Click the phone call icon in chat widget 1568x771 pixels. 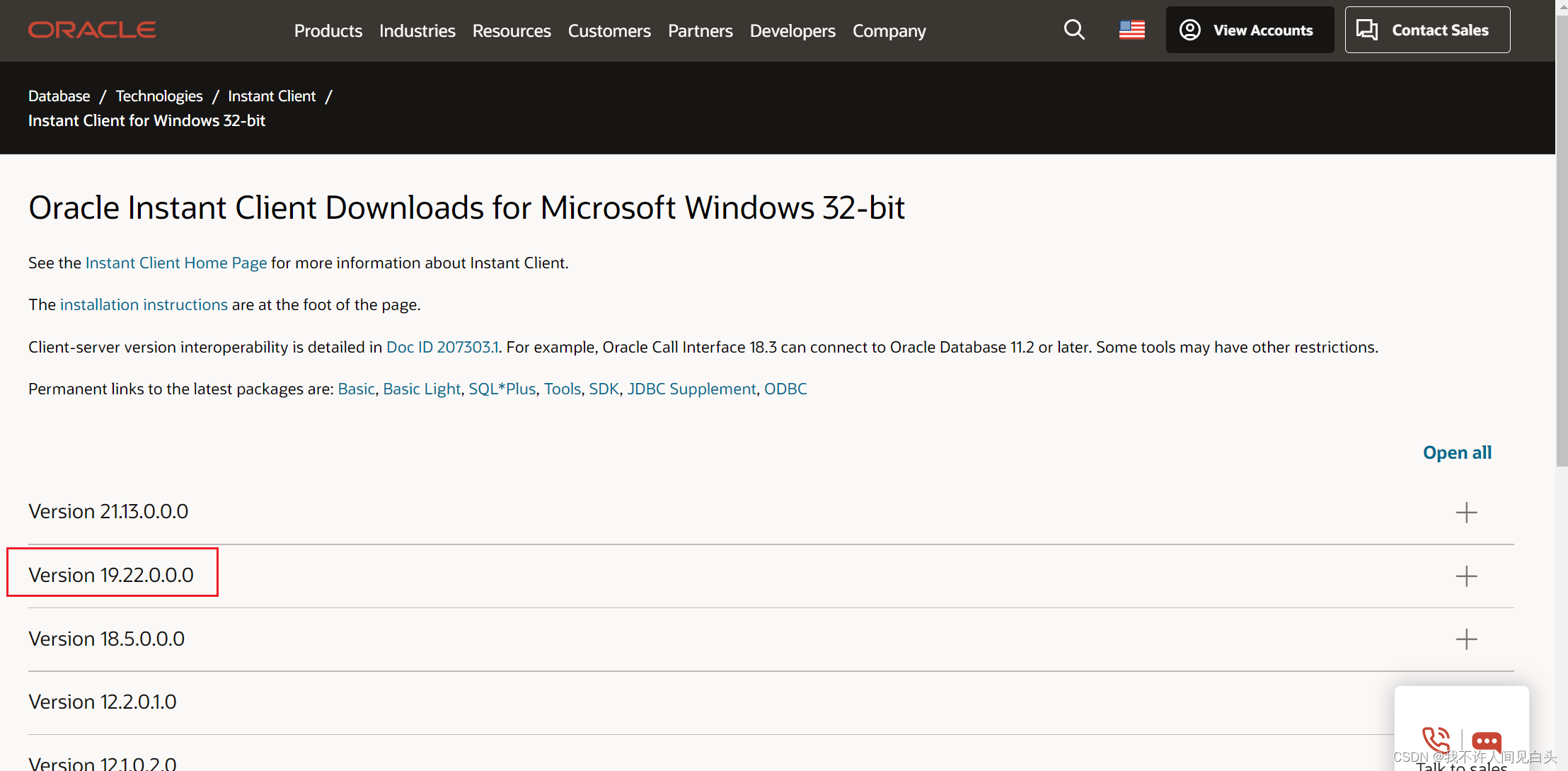[1436, 740]
